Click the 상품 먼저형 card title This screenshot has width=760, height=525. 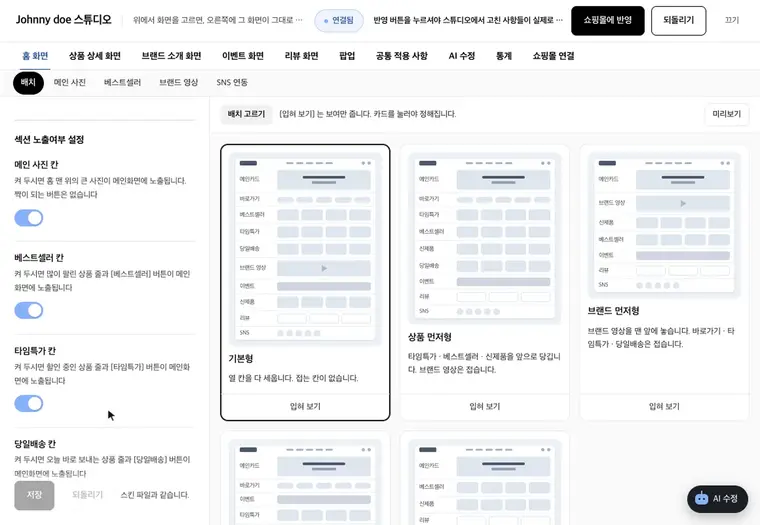tap(430, 337)
